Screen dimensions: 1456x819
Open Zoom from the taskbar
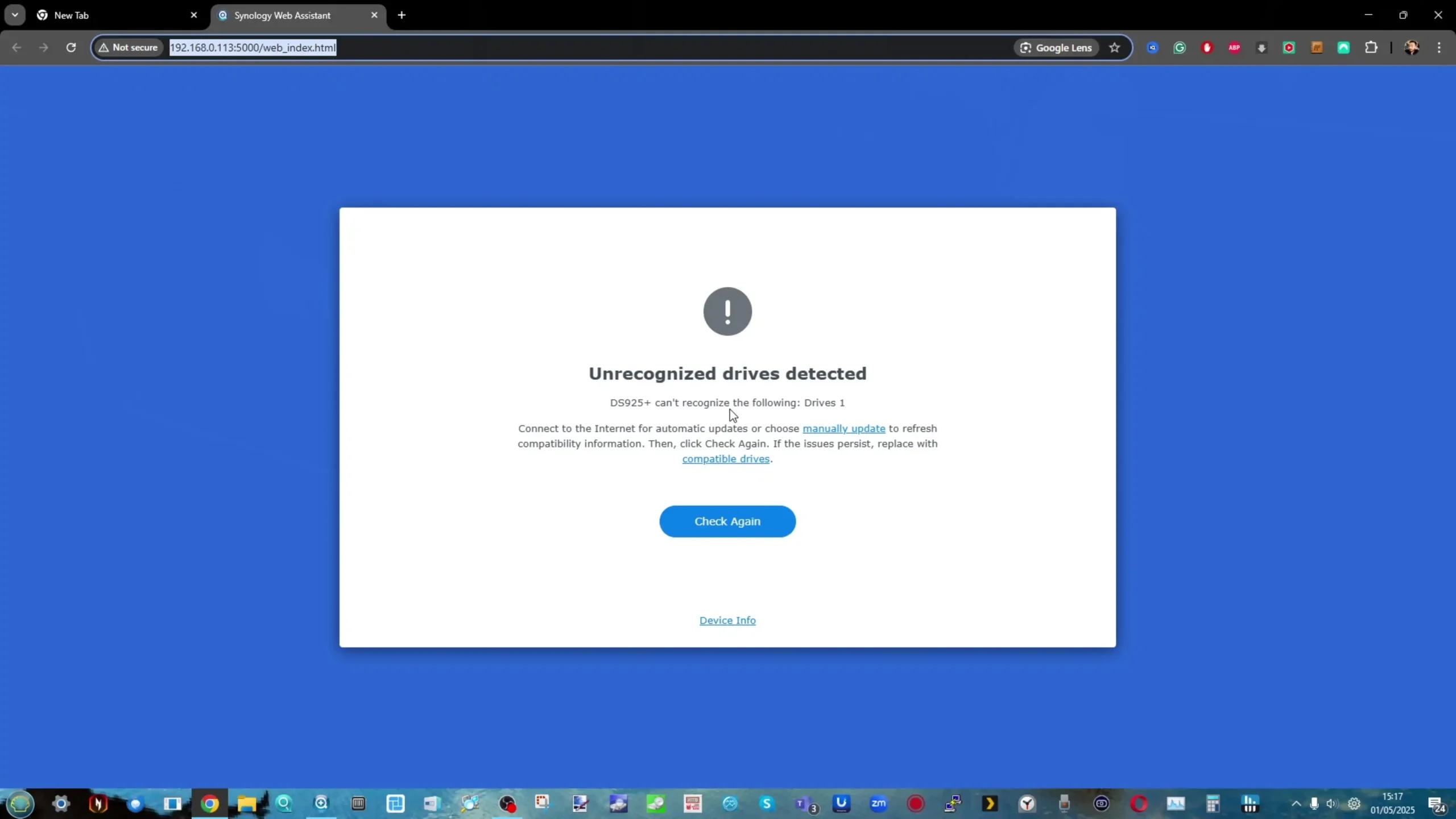[878, 804]
